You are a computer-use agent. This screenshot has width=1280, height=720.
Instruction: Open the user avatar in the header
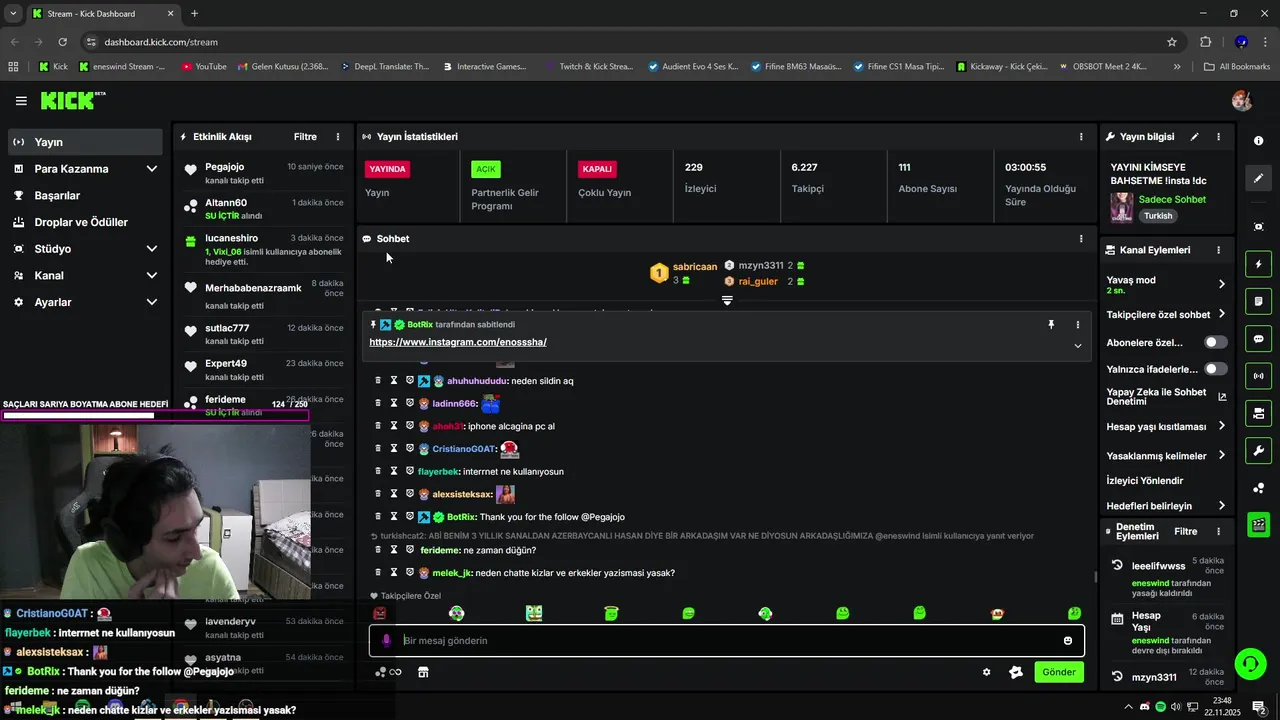pyautogui.click(x=1242, y=101)
